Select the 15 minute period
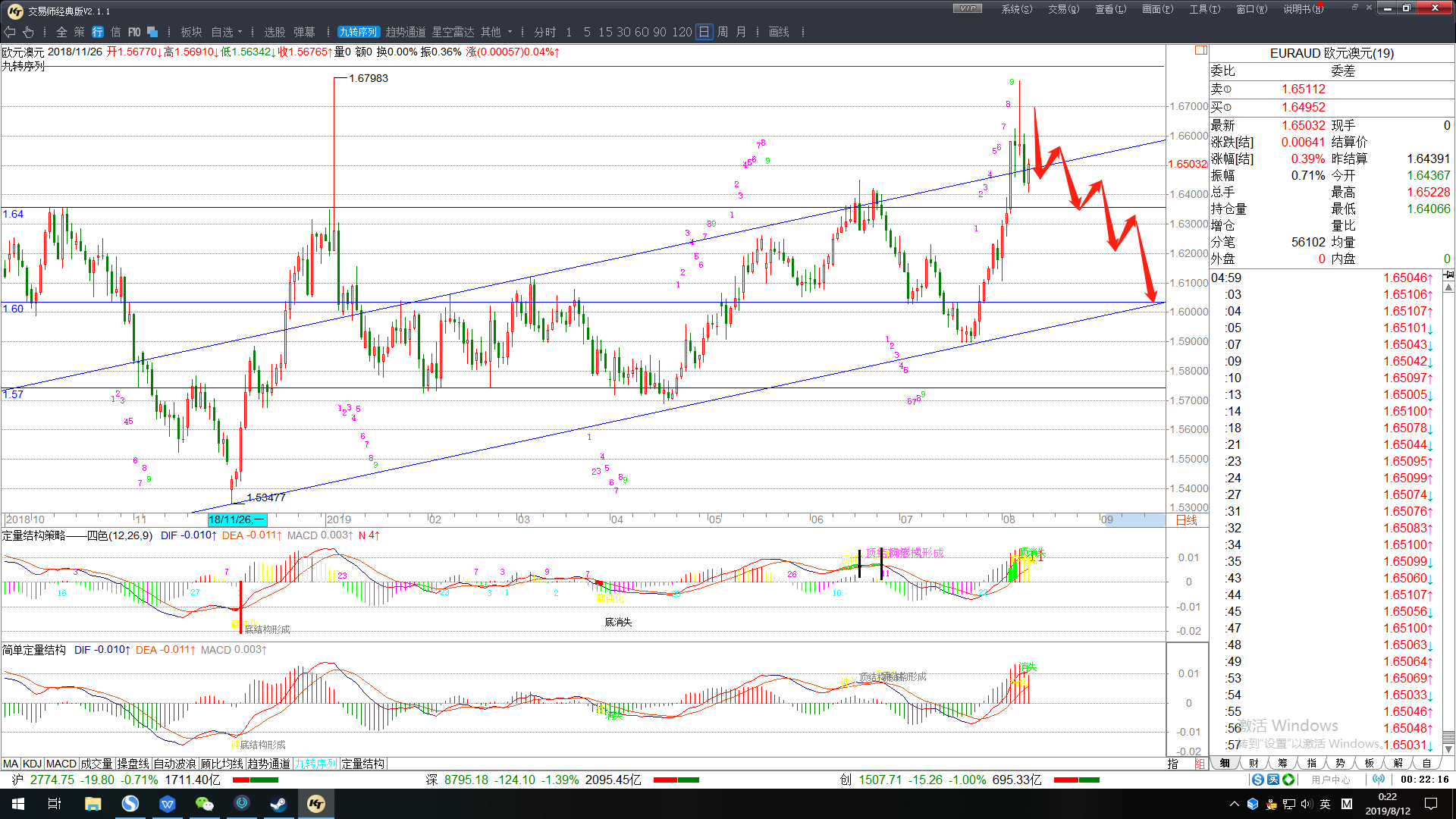Image resolution: width=1456 pixels, height=819 pixels. (605, 32)
